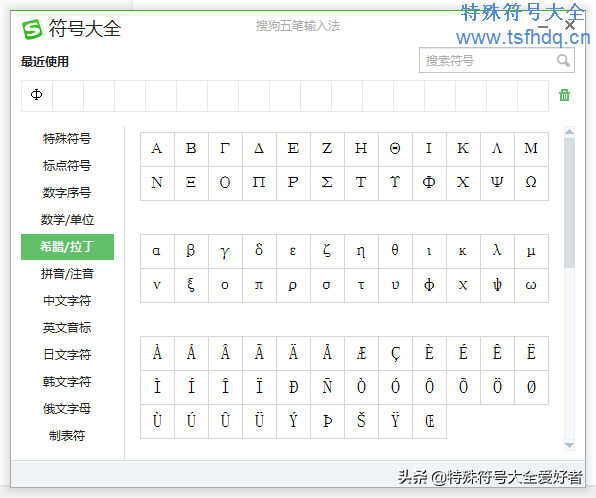The height and width of the screenshot is (498, 596).
Task: Click the magnifier search icon
Action: click(x=563, y=60)
